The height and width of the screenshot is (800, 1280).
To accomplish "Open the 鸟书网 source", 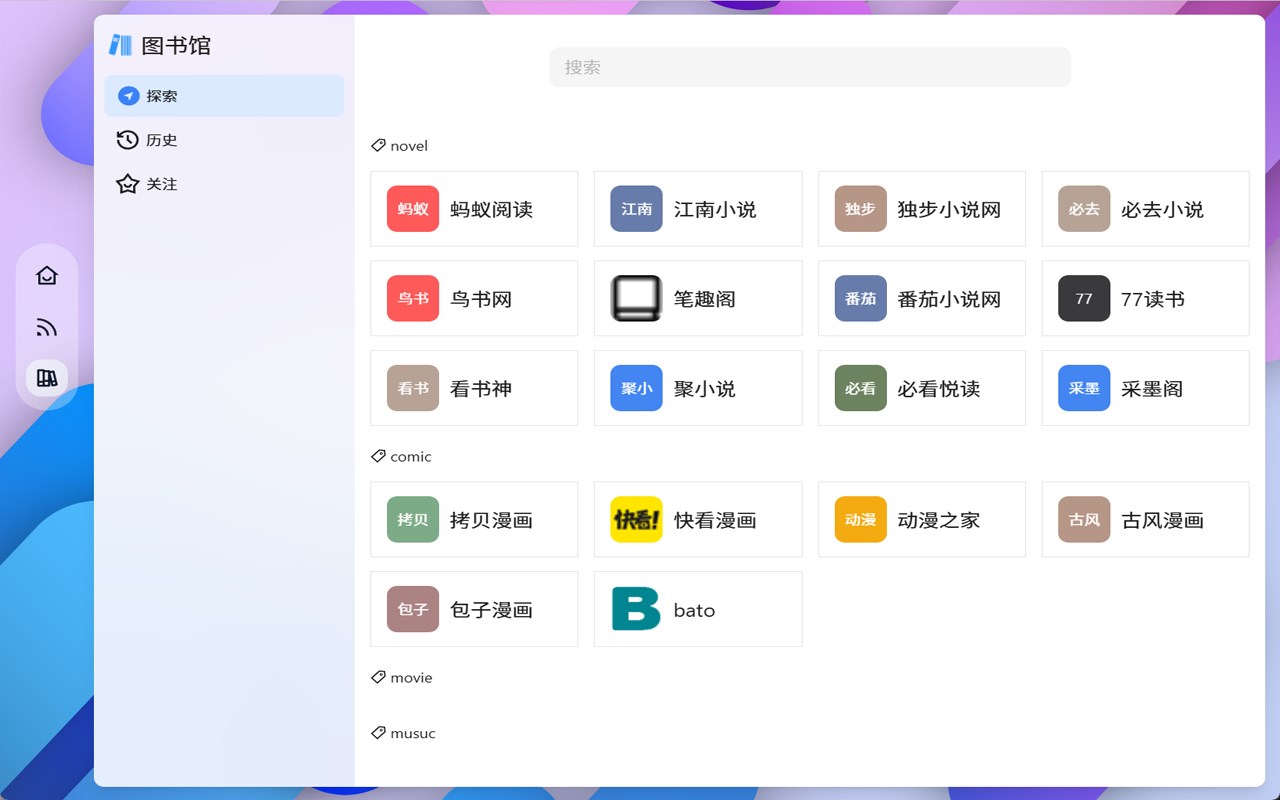I will [x=474, y=298].
